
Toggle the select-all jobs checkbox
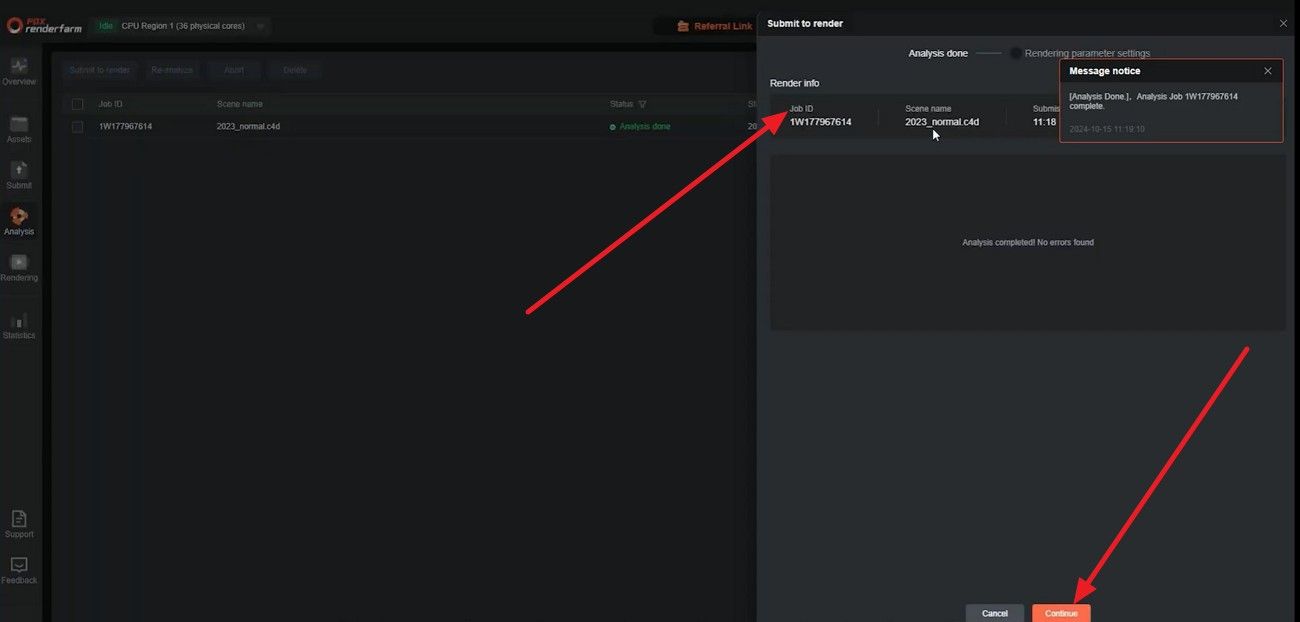coord(77,104)
